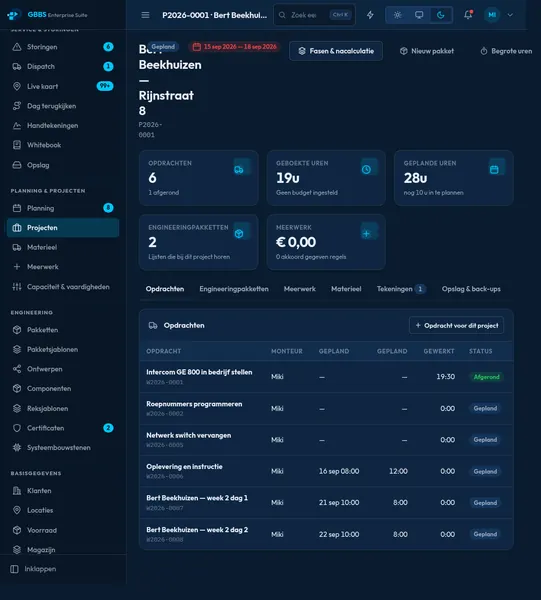Switch to the Meerwerk tab
The image size is (541, 600).
pyautogui.click(x=300, y=289)
